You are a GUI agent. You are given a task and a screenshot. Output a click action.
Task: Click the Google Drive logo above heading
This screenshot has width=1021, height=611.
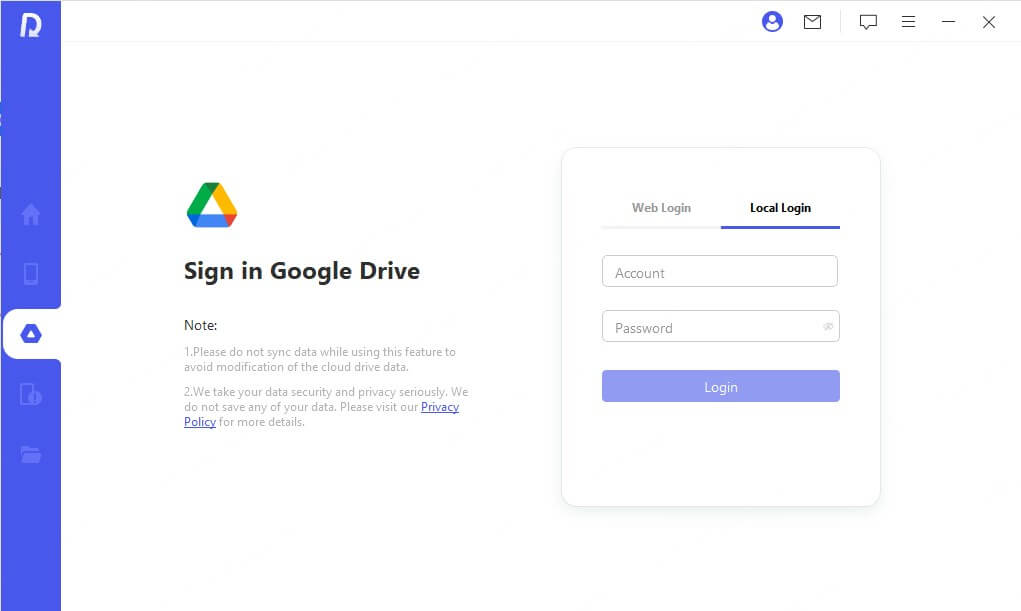pyautogui.click(x=212, y=205)
